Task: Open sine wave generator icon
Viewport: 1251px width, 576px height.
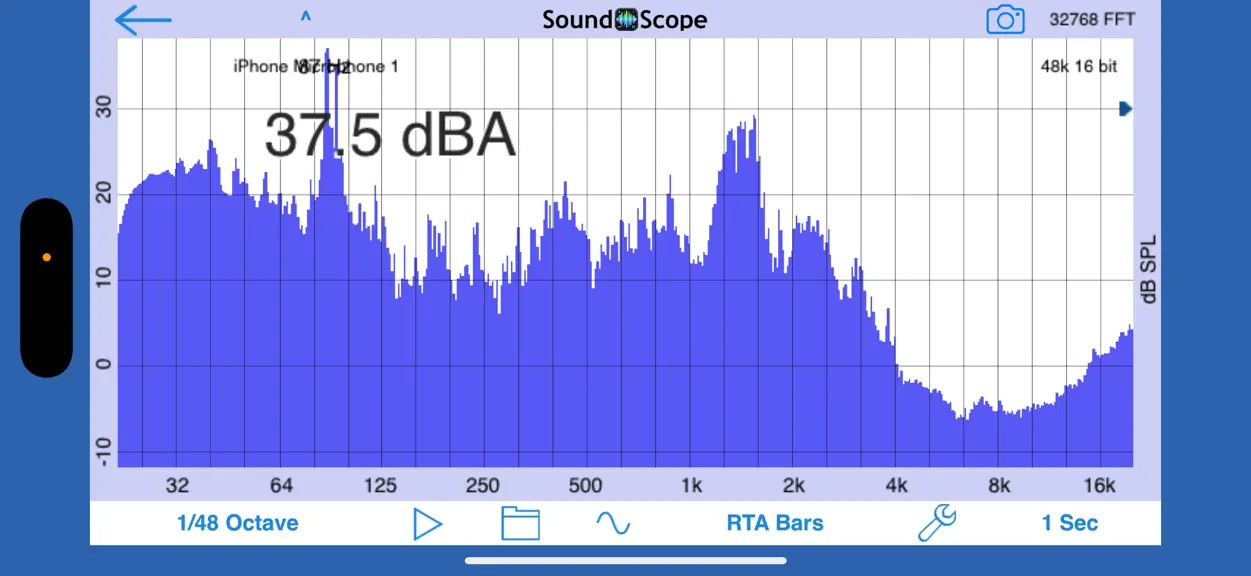Action: (x=613, y=523)
